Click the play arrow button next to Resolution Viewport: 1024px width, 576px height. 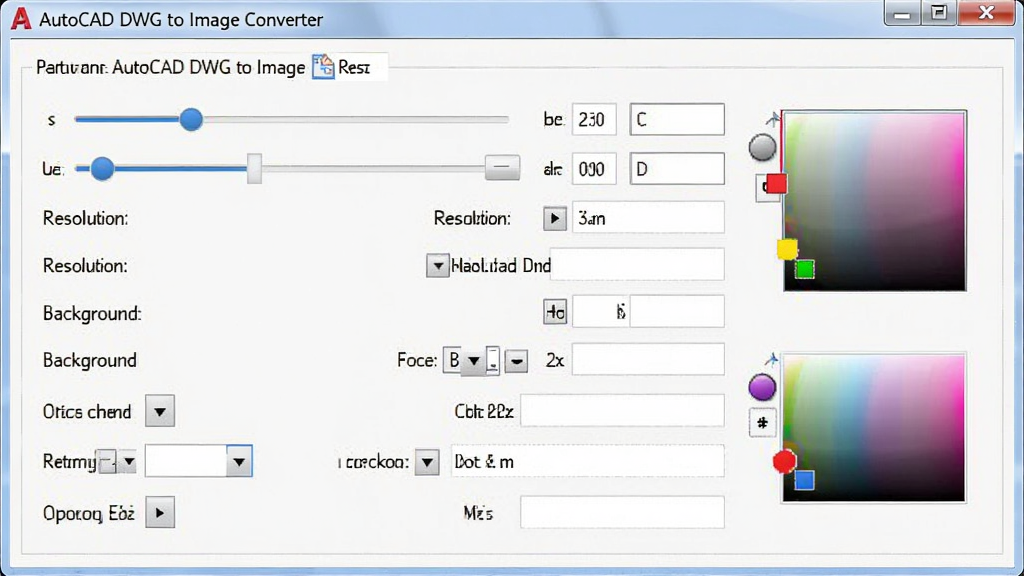coord(554,218)
